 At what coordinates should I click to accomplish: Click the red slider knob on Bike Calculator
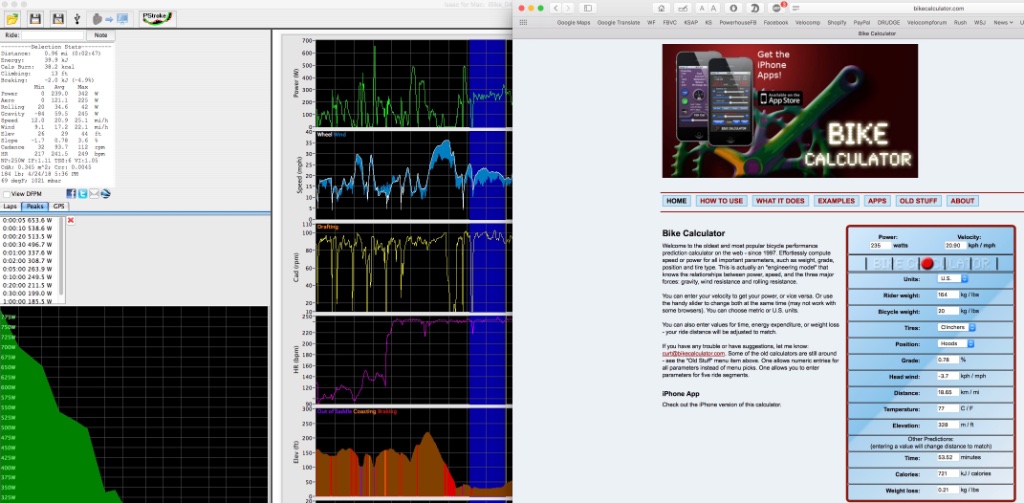pos(927,264)
